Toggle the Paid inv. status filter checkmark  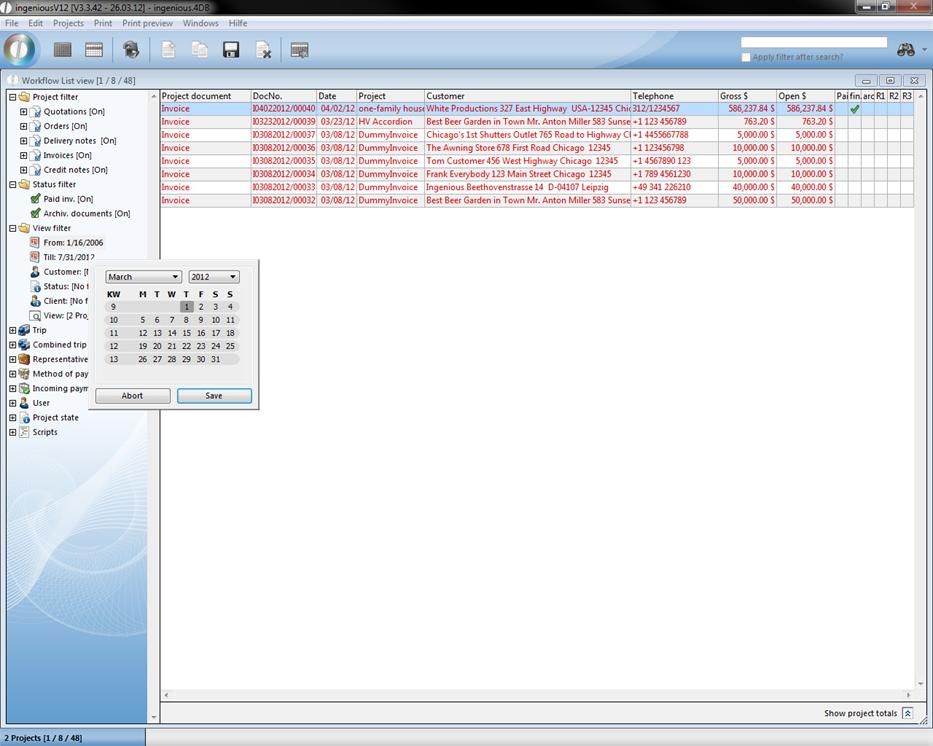35,199
